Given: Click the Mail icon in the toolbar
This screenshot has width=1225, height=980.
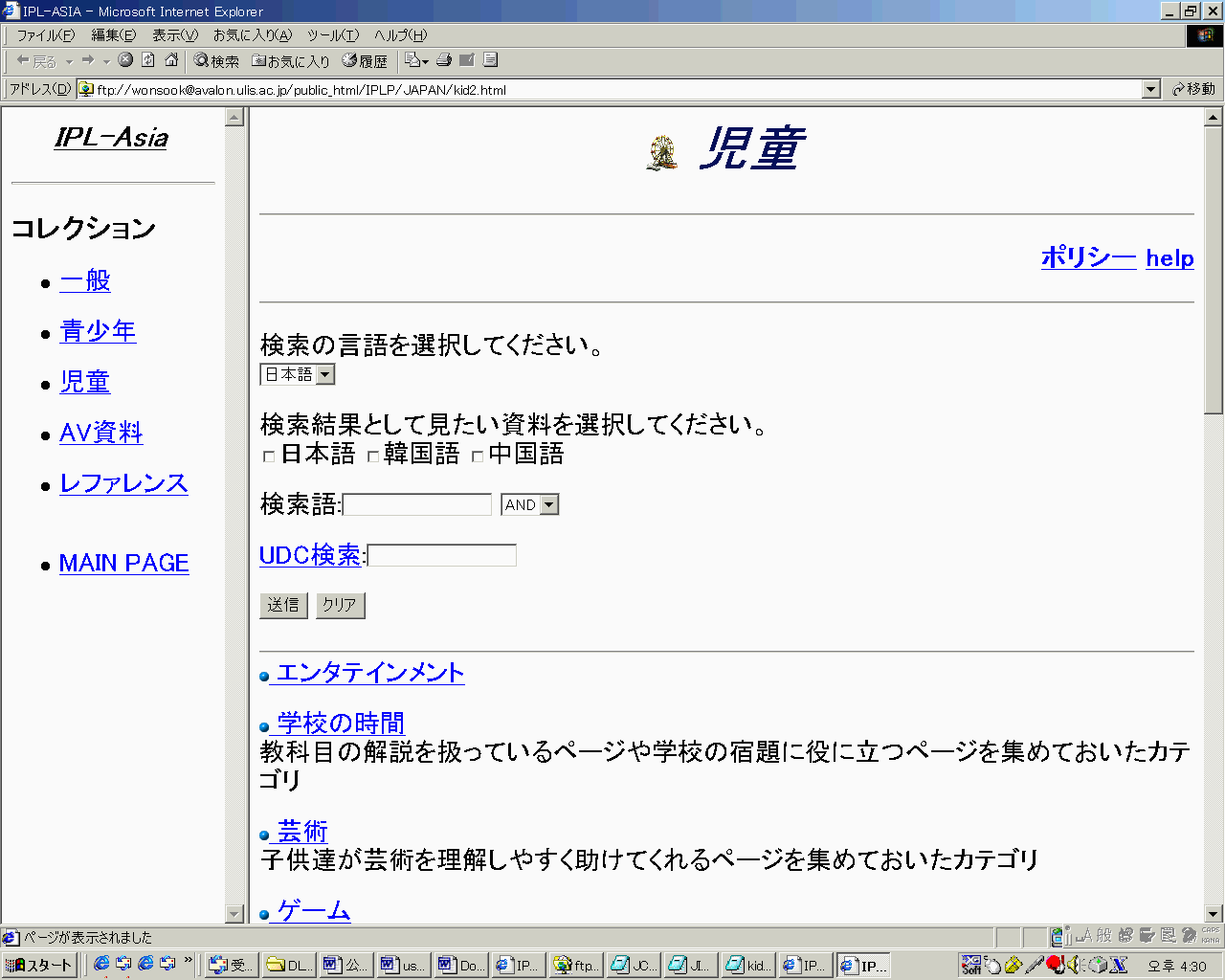Looking at the screenshot, I should pyautogui.click(x=467, y=60).
